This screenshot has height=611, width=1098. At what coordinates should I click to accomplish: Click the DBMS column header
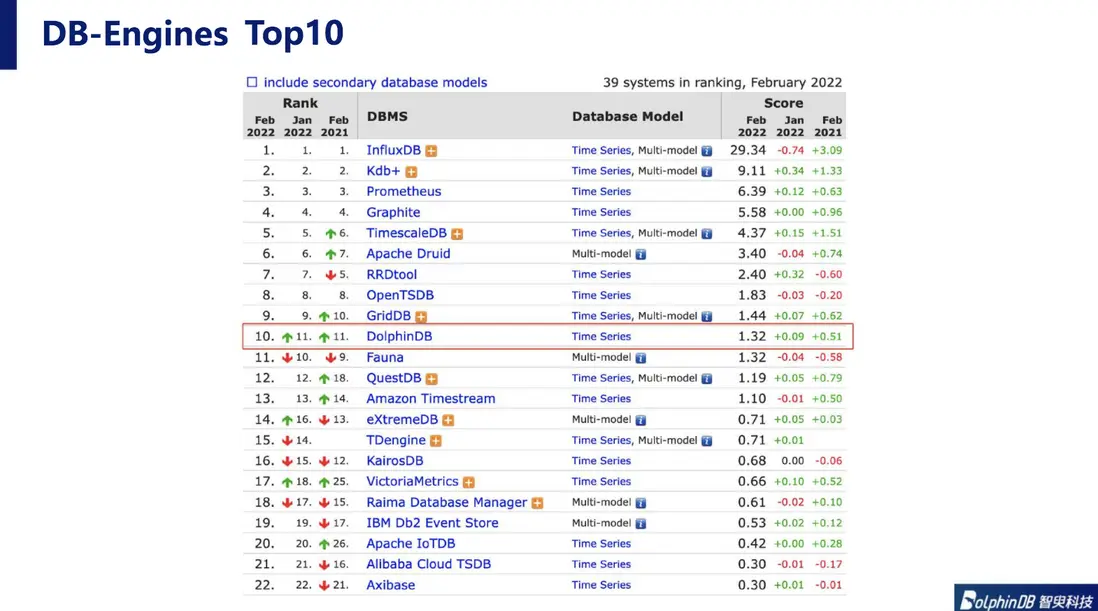tap(387, 117)
